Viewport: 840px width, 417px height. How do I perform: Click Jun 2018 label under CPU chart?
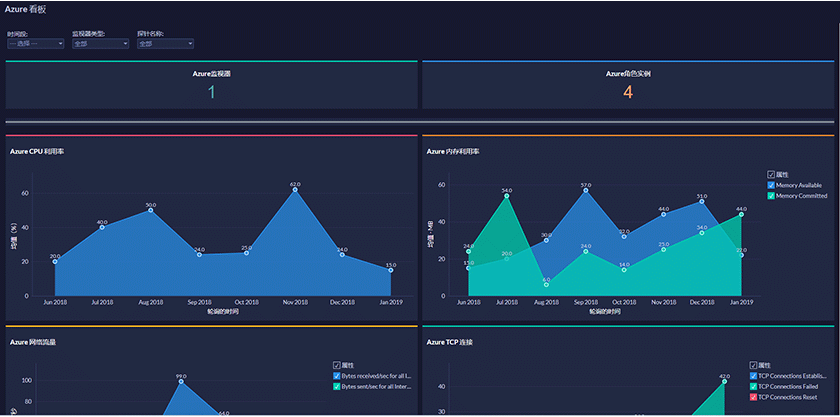(55, 302)
